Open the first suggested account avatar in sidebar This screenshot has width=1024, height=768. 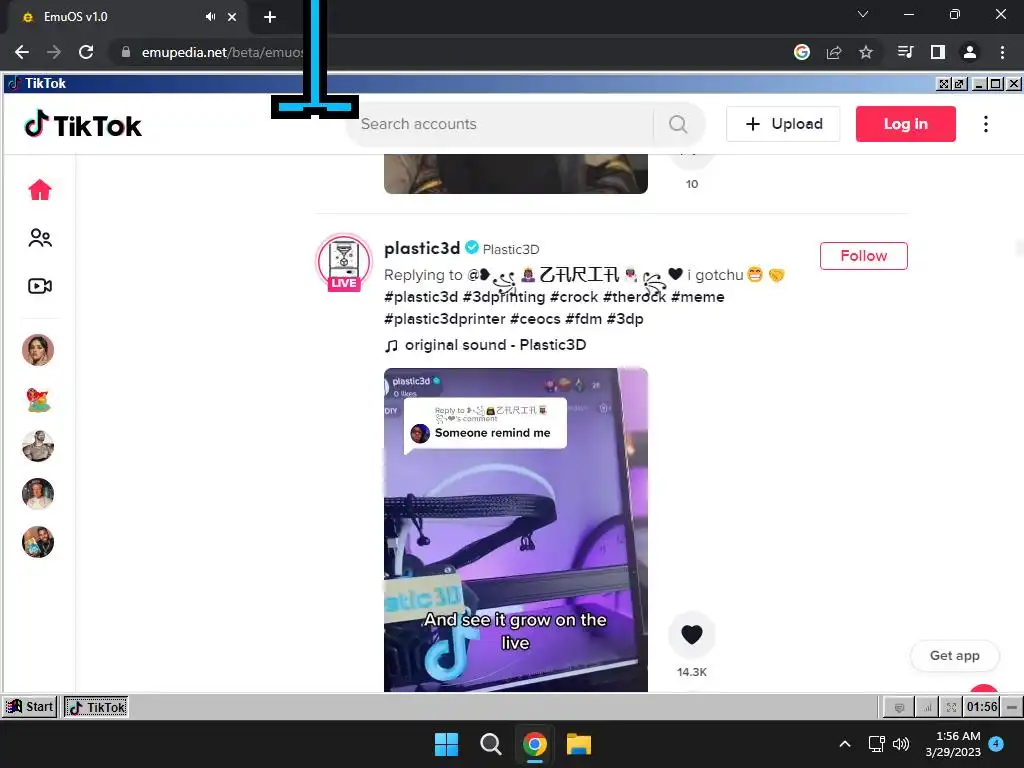coord(38,350)
